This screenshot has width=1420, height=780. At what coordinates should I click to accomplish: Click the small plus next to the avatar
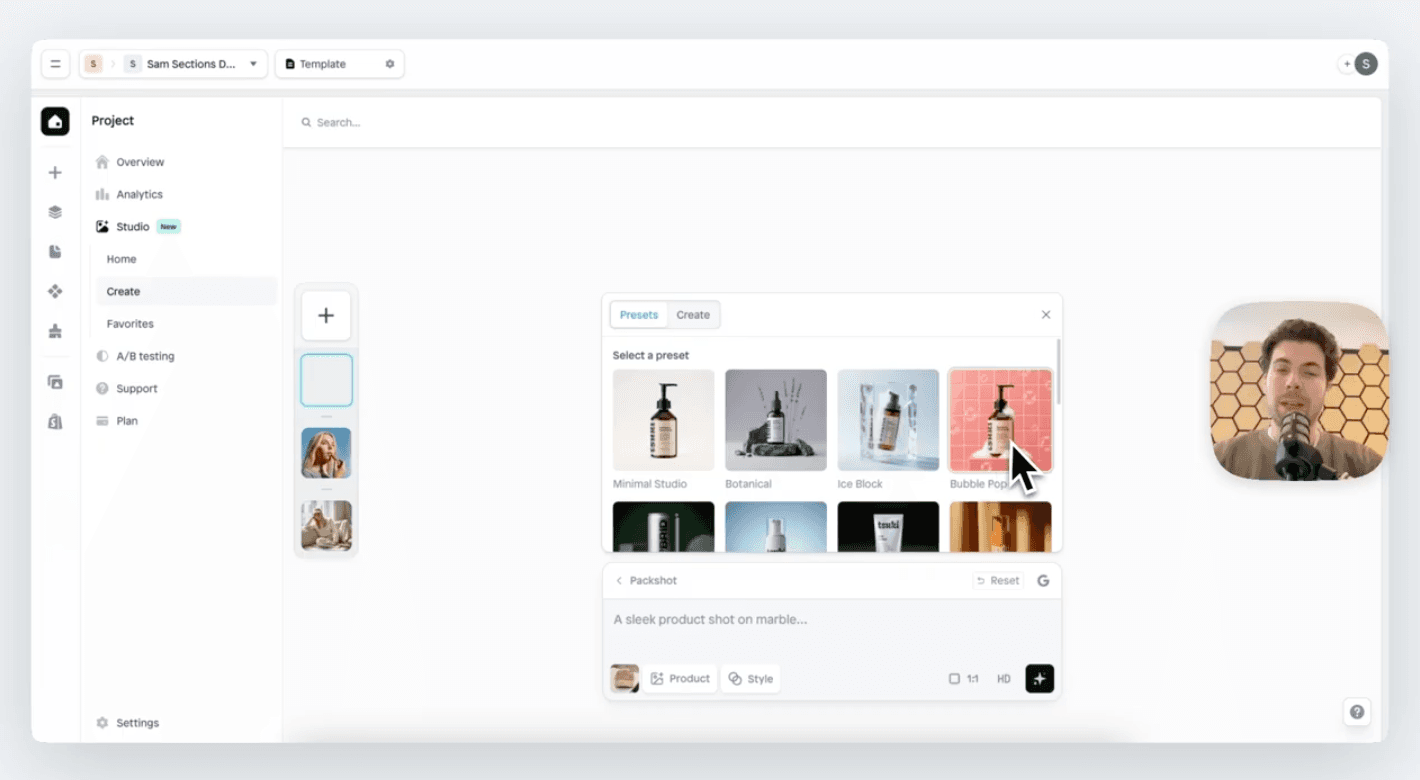pos(1346,64)
